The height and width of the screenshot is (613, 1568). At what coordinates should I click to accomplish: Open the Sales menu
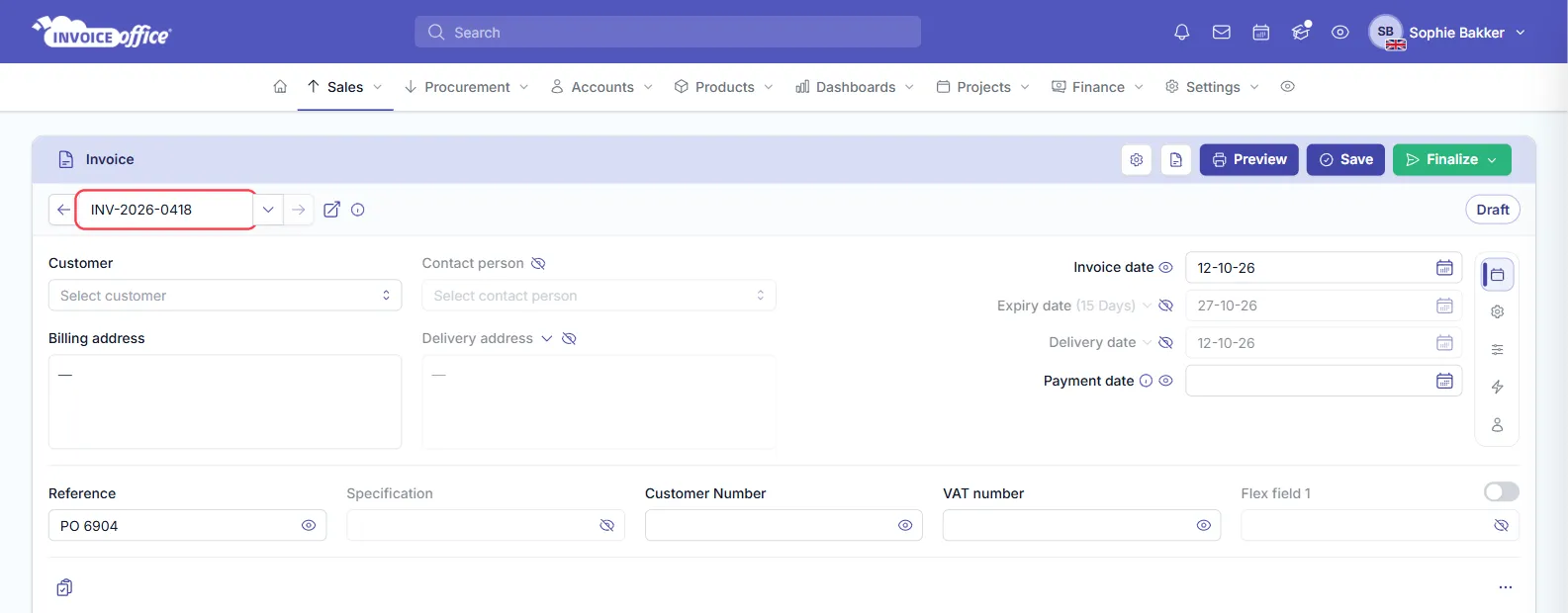(x=345, y=87)
